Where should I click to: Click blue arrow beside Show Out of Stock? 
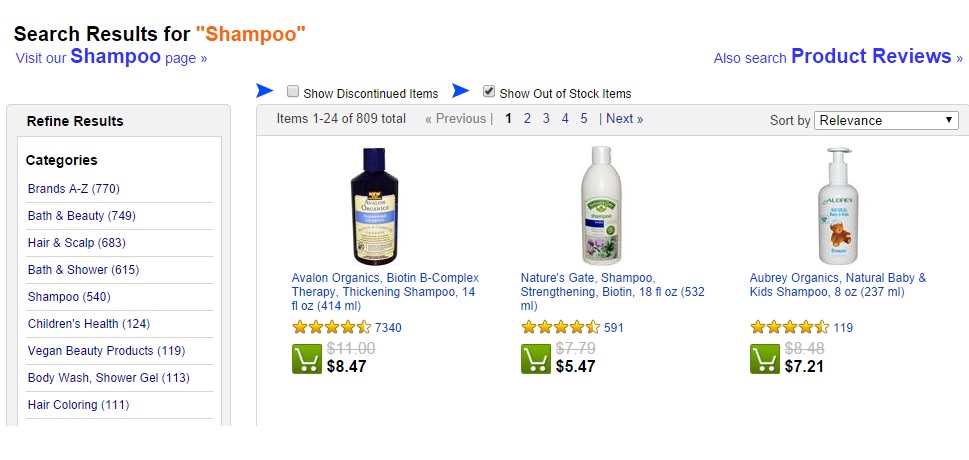pos(460,91)
